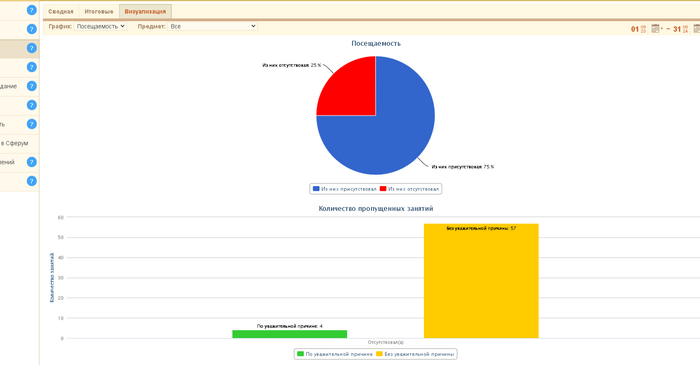
Task: Open the end date calendar icon
Action: pyautogui.click(x=696, y=29)
